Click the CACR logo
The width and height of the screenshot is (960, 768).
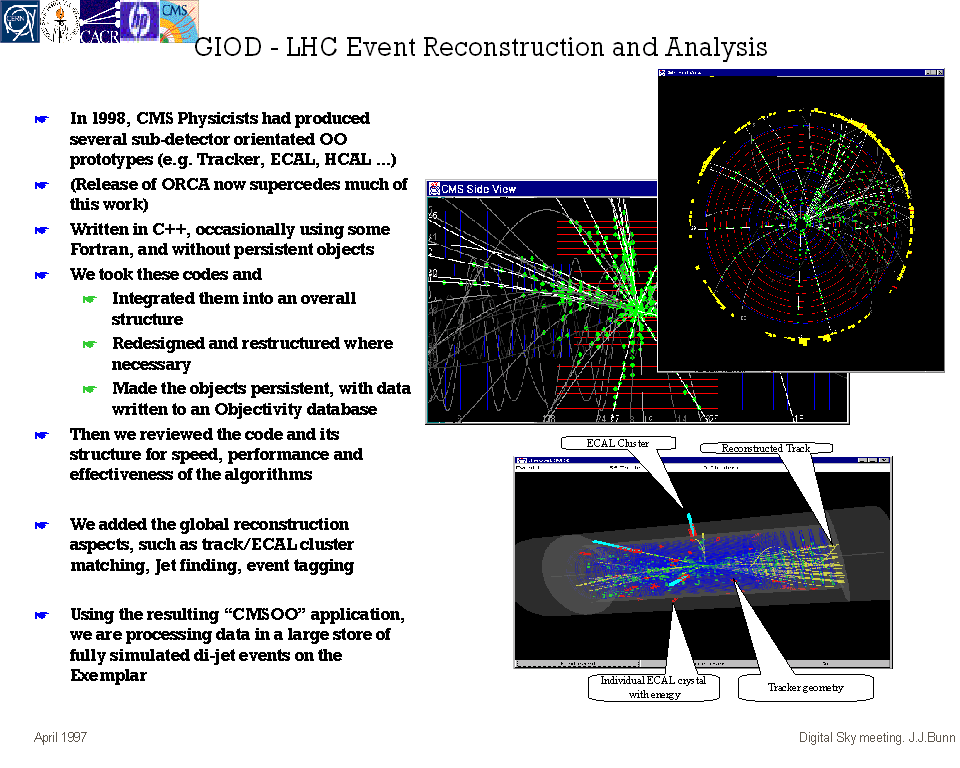(x=99, y=22)
